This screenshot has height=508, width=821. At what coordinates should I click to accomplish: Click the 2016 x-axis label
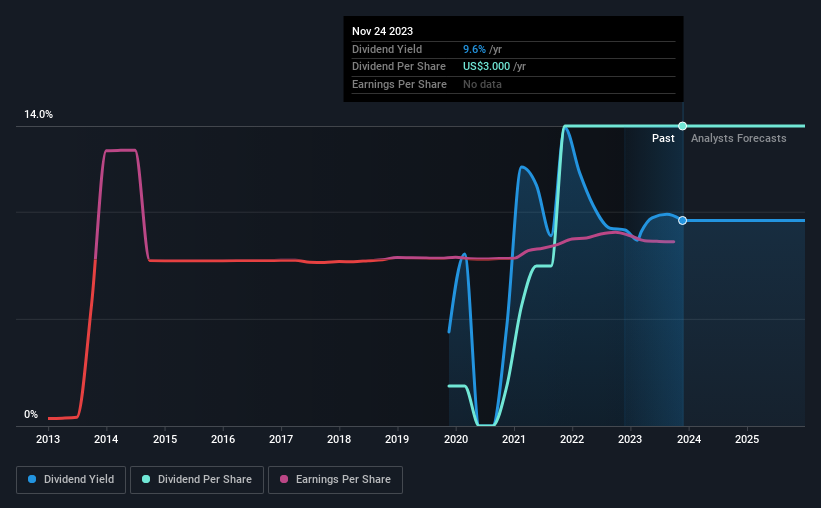tap(223, 439)
